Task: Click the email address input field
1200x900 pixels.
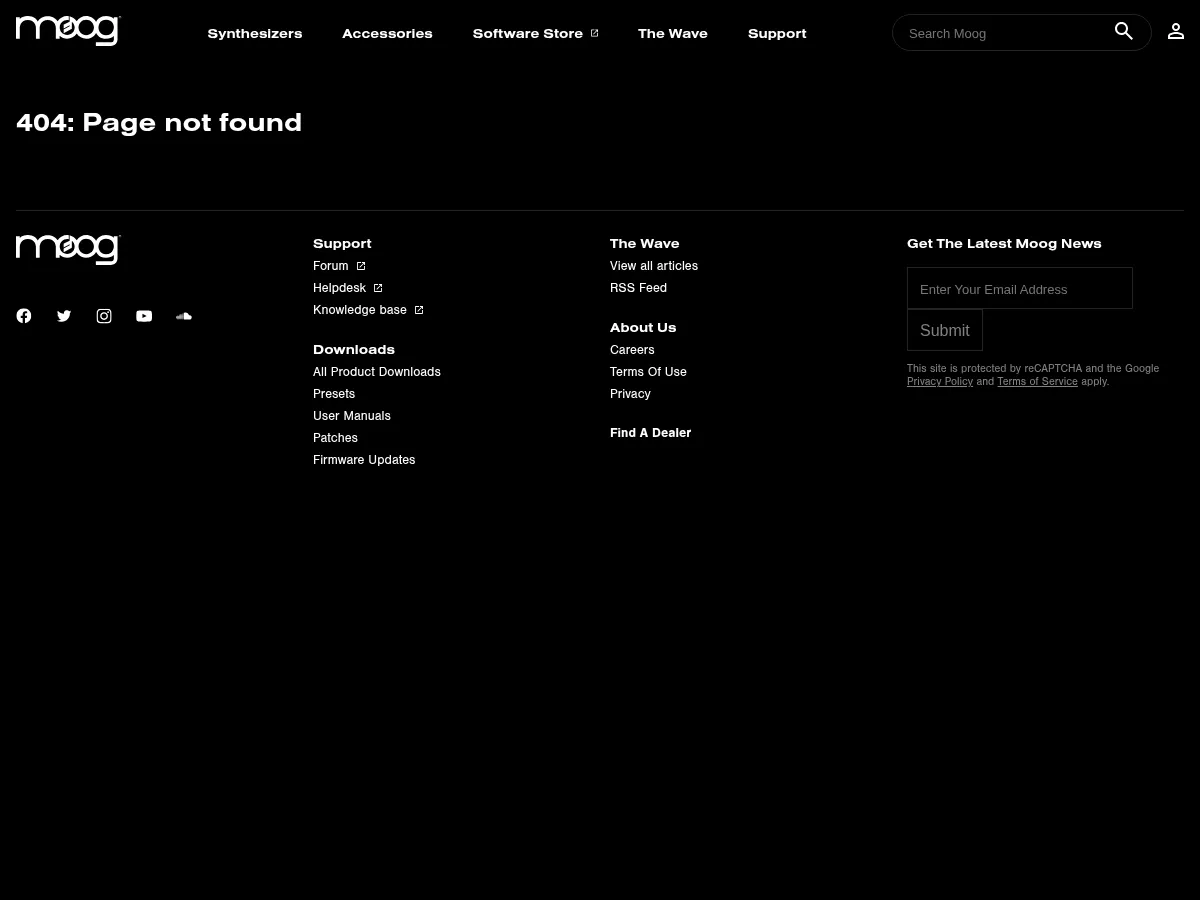Action: pyautogui.click(x=1019, y=289)
